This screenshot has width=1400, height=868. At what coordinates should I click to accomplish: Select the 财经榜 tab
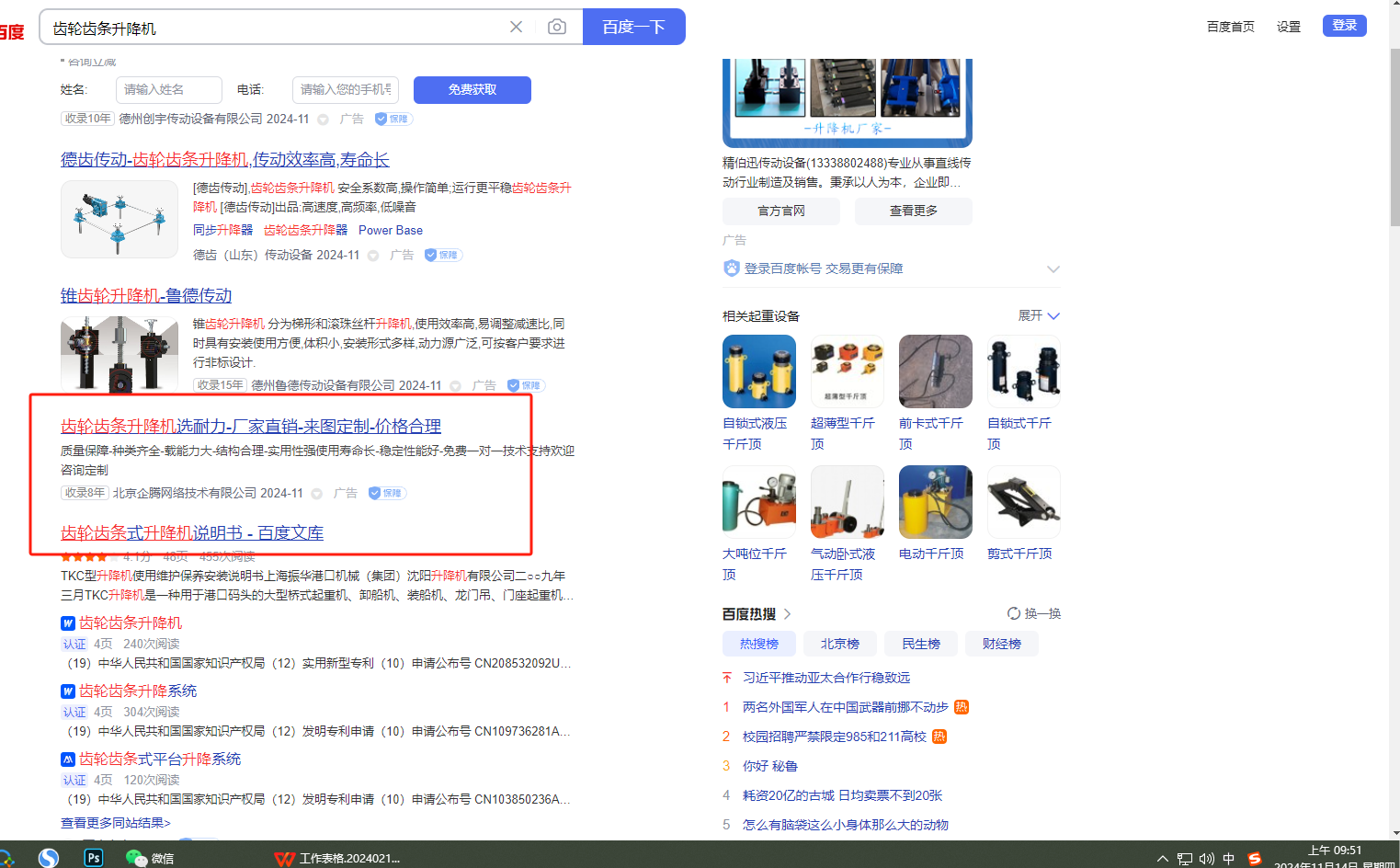point(1001,644)
